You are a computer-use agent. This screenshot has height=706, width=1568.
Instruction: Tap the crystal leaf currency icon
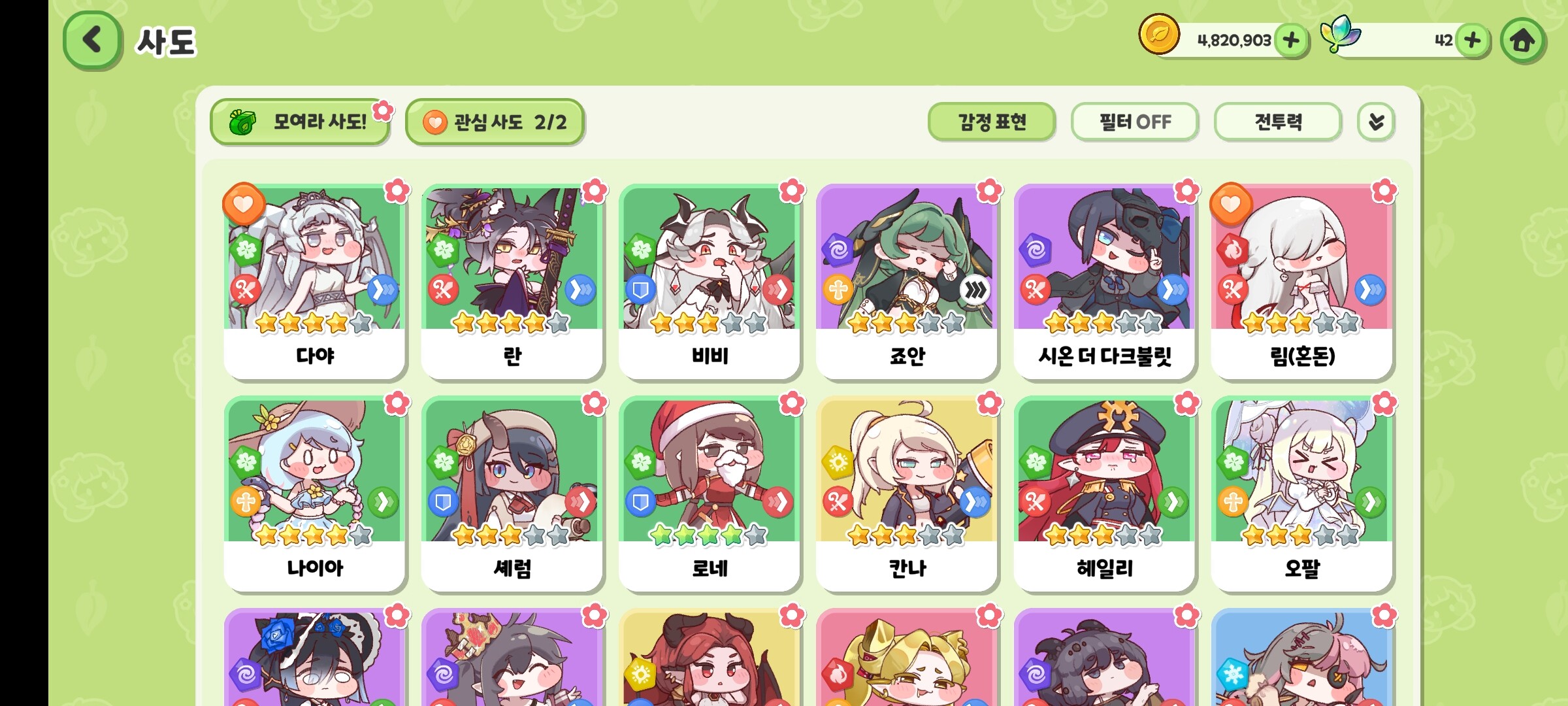(x=1339, y=34)
